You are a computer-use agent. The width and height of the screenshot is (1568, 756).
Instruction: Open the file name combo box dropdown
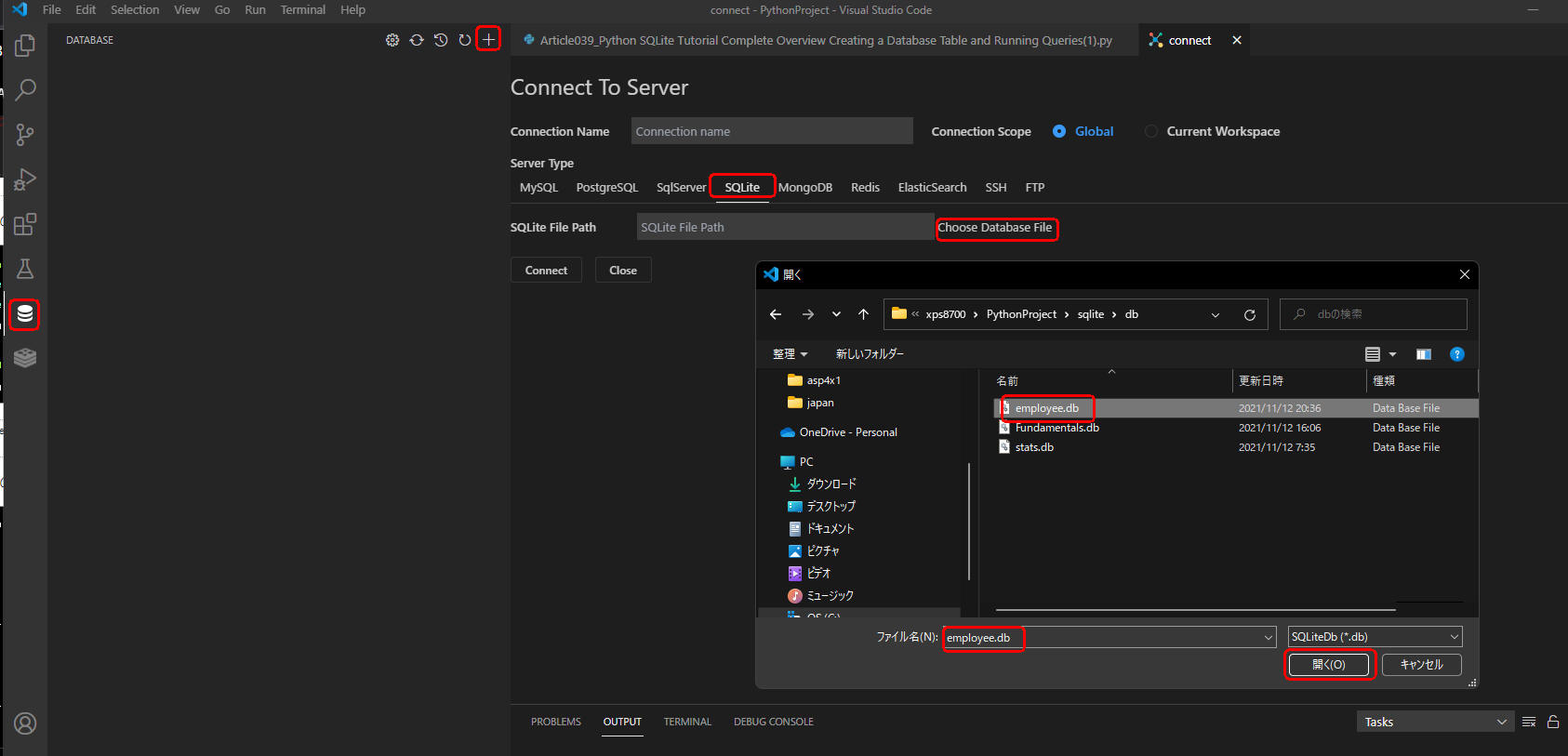[1268, 637]
